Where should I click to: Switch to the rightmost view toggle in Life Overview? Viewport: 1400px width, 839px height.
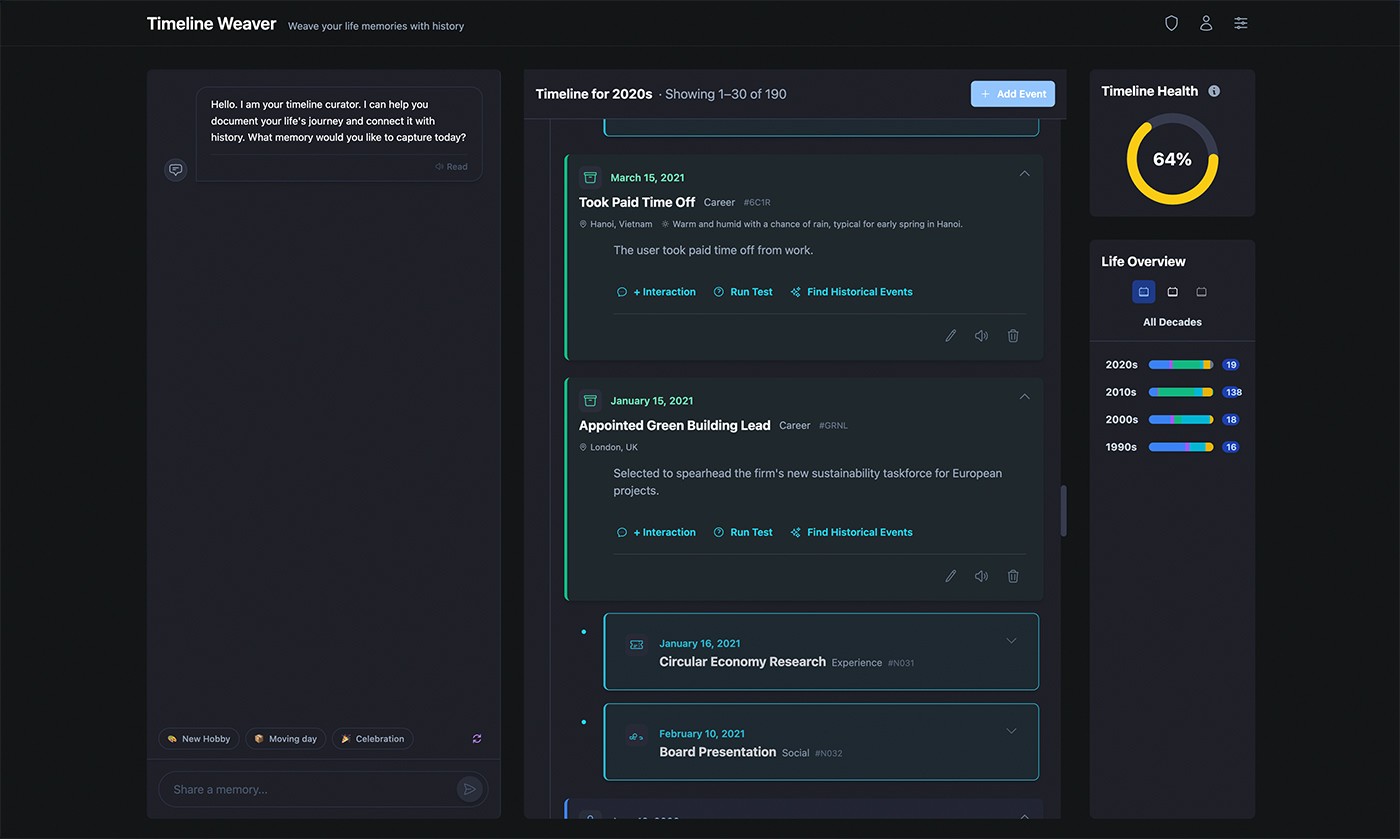coord(1201,291)
